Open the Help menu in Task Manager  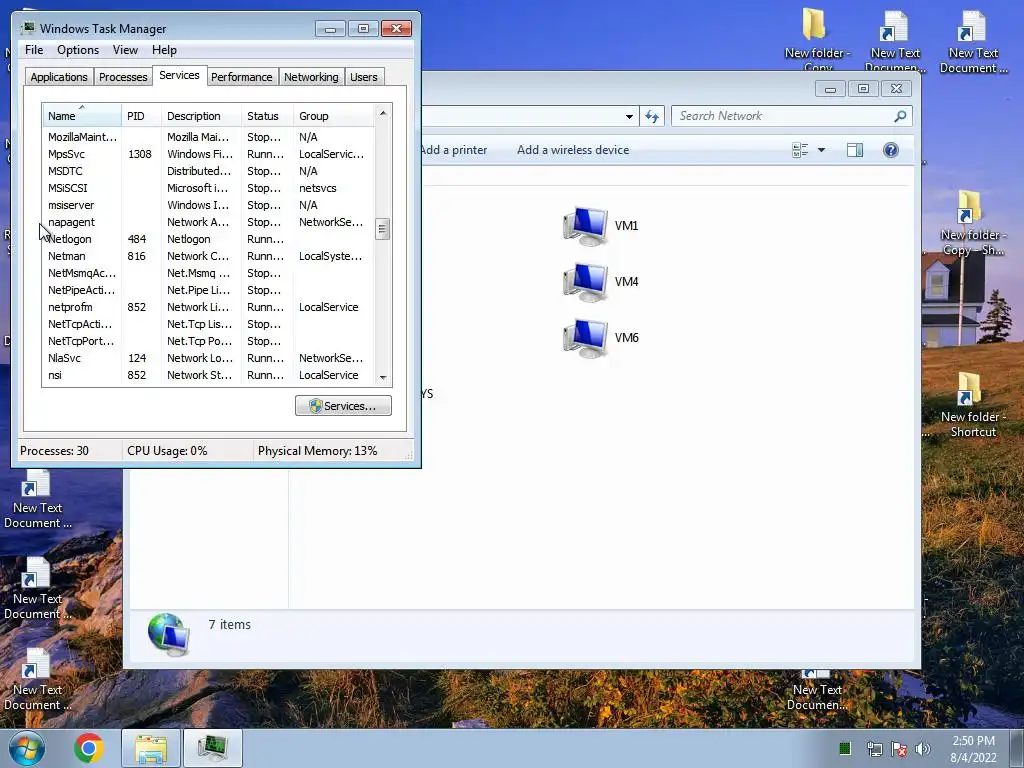pyautogui.click(x=164, y=50)
